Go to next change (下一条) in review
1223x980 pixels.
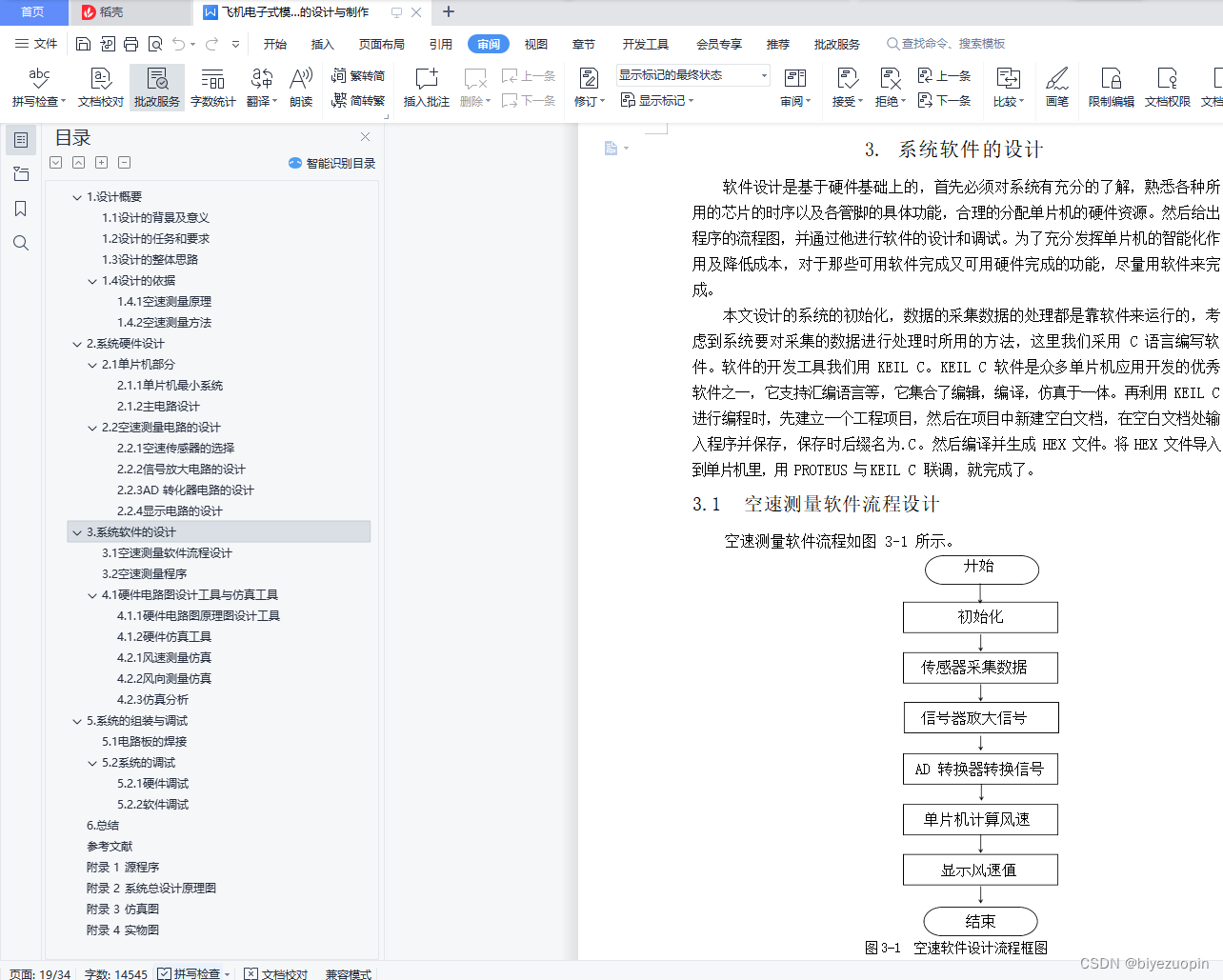[x=944, y=100]
